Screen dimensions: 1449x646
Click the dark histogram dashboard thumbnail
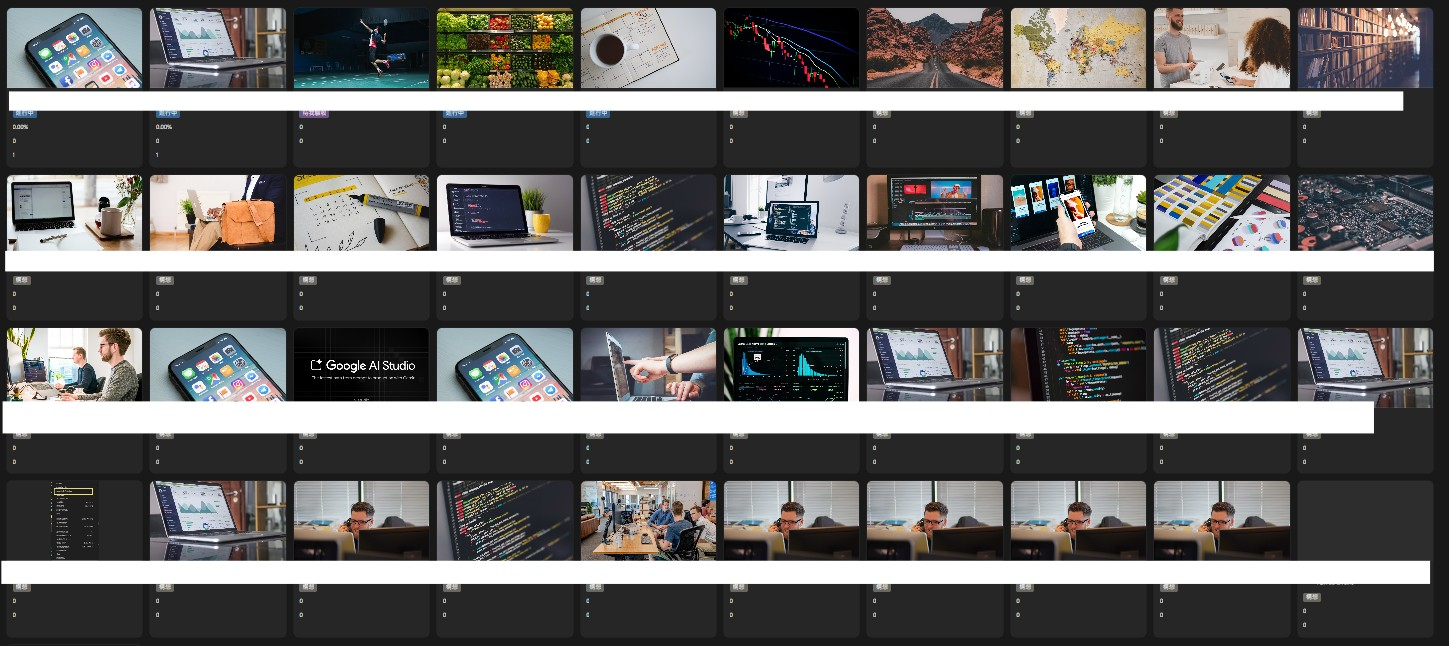click(791, 365)
